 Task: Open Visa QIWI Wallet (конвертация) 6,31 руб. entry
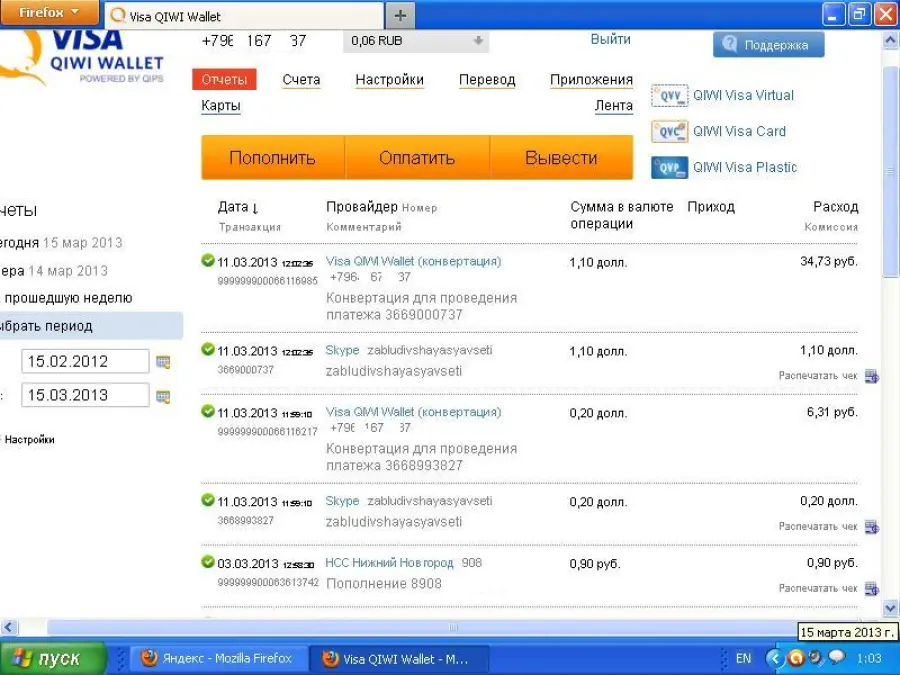coord(413,412)
